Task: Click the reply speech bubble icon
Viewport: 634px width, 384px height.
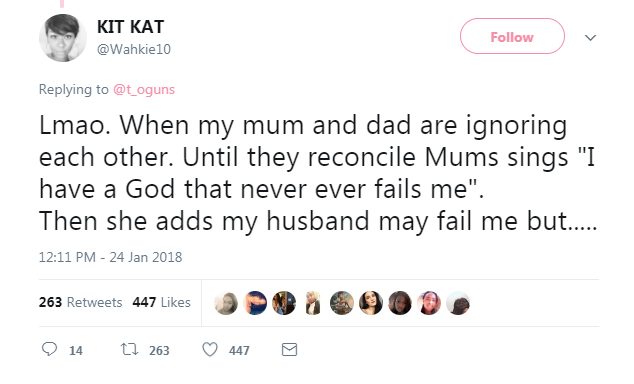Action: pyautogui.click(x=49, y=349)
